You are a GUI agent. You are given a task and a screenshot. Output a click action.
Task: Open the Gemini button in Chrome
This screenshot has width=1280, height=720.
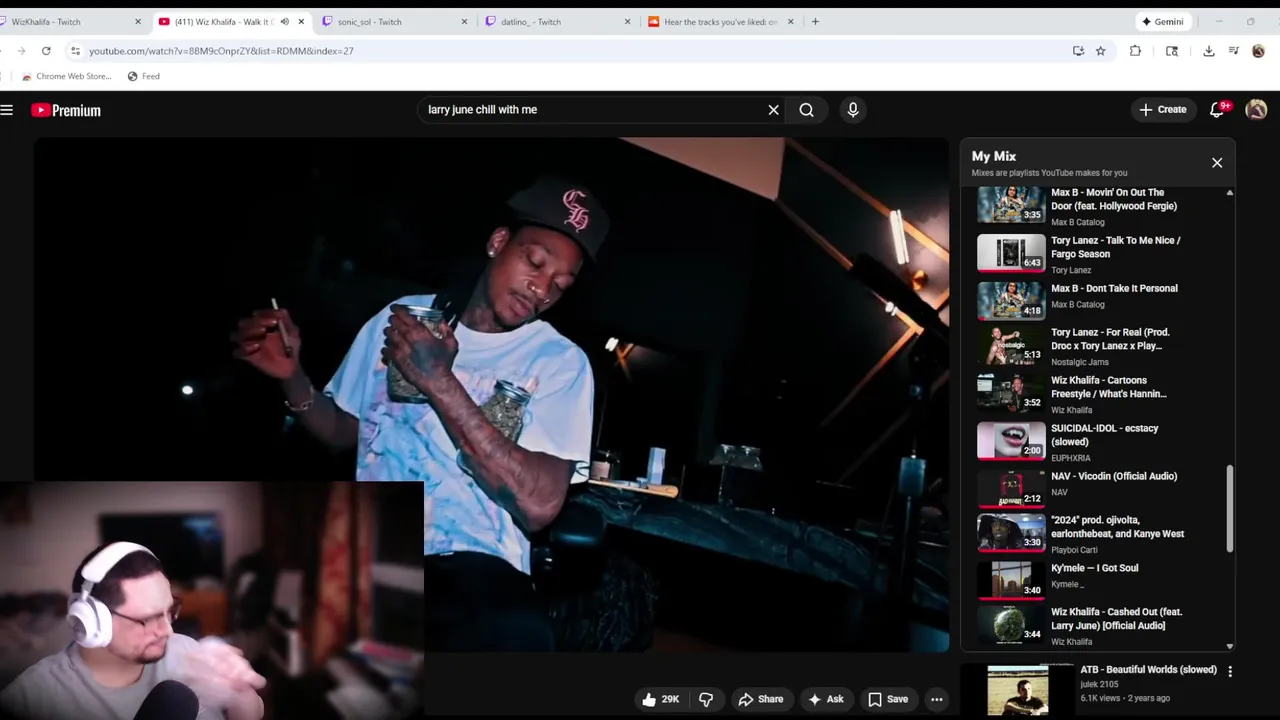(1163, 21)
